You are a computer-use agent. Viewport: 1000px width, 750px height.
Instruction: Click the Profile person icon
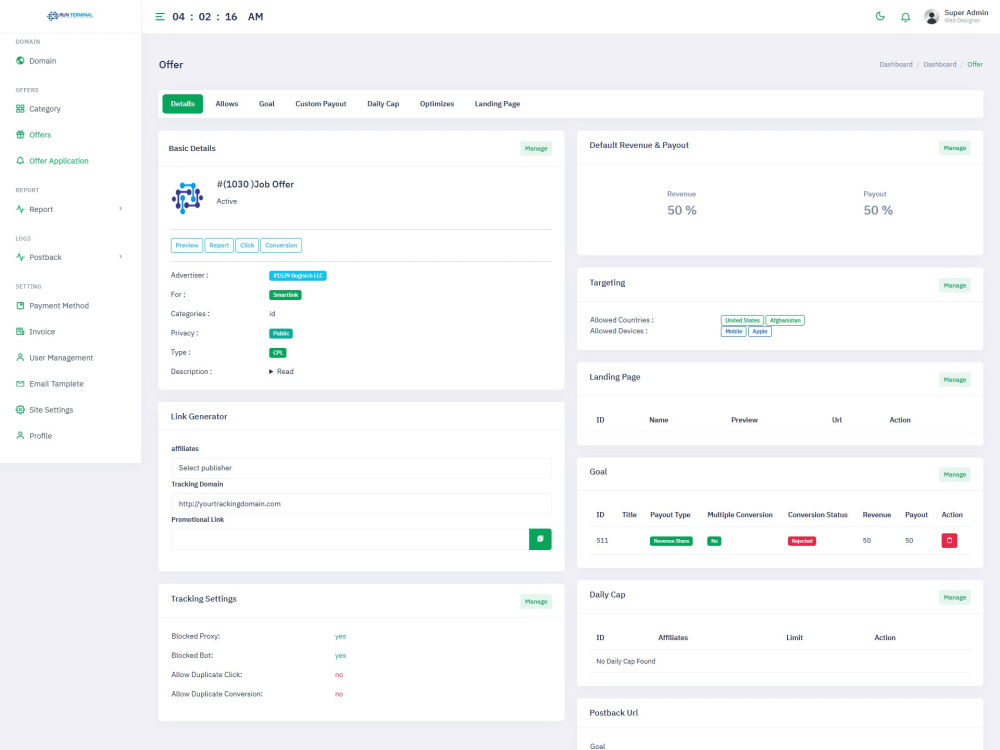20,436
